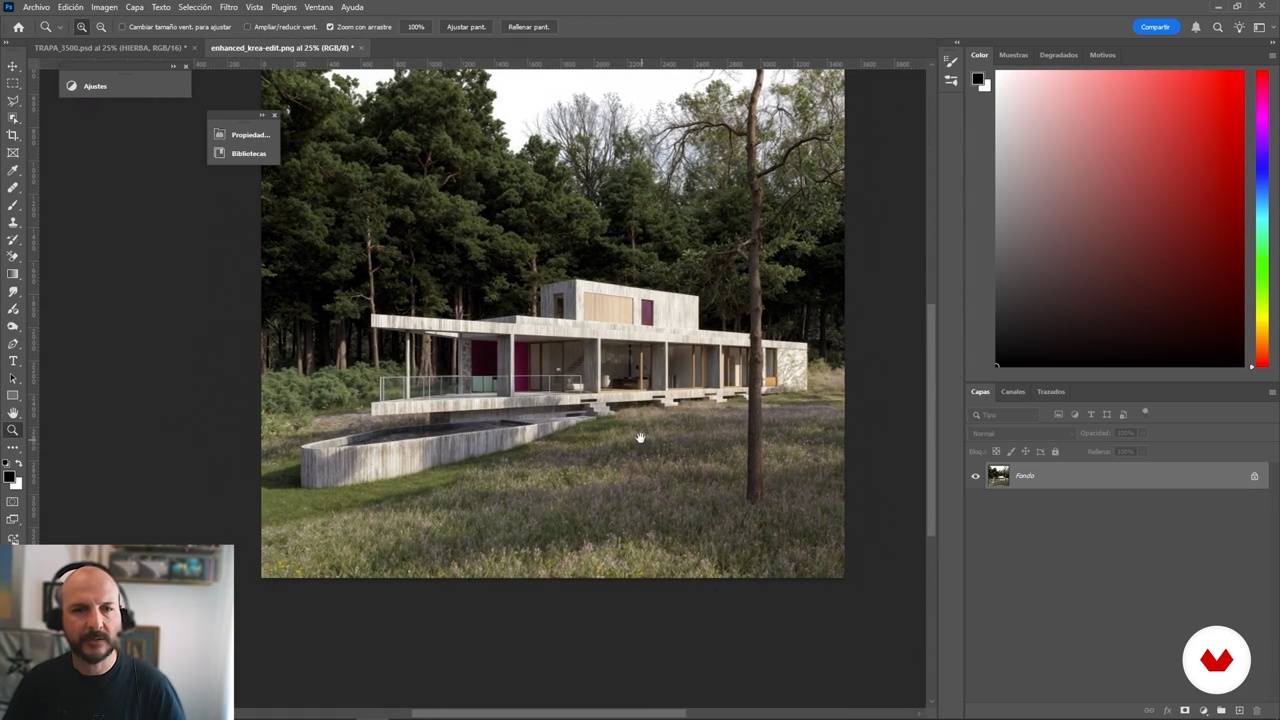Viewport: 1280px width, 720px height.
Task: Open the Color panel options menu
Action: (1272, 55)
